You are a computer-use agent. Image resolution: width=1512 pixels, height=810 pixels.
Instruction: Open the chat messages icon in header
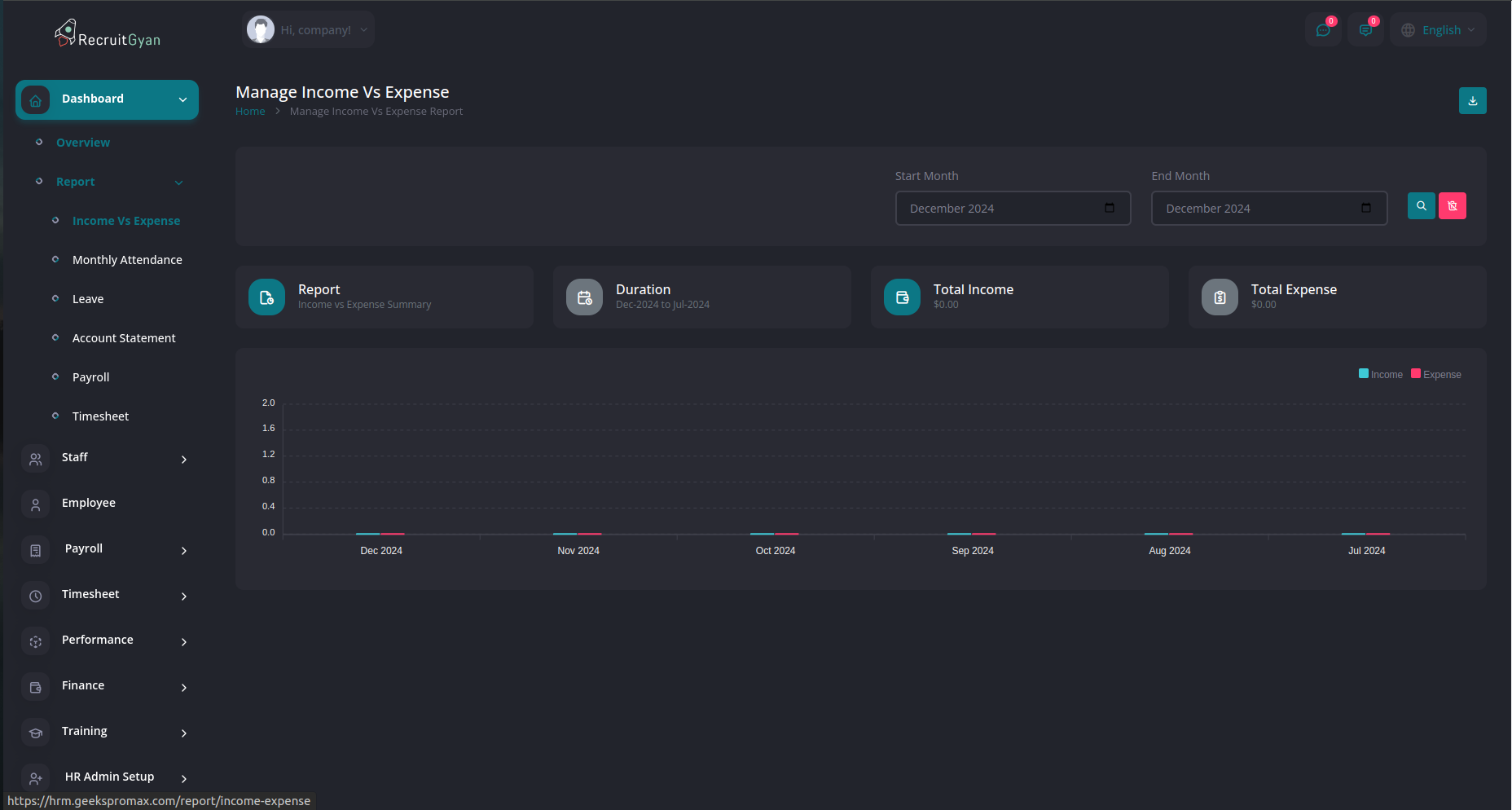[x=1323, y=30]
